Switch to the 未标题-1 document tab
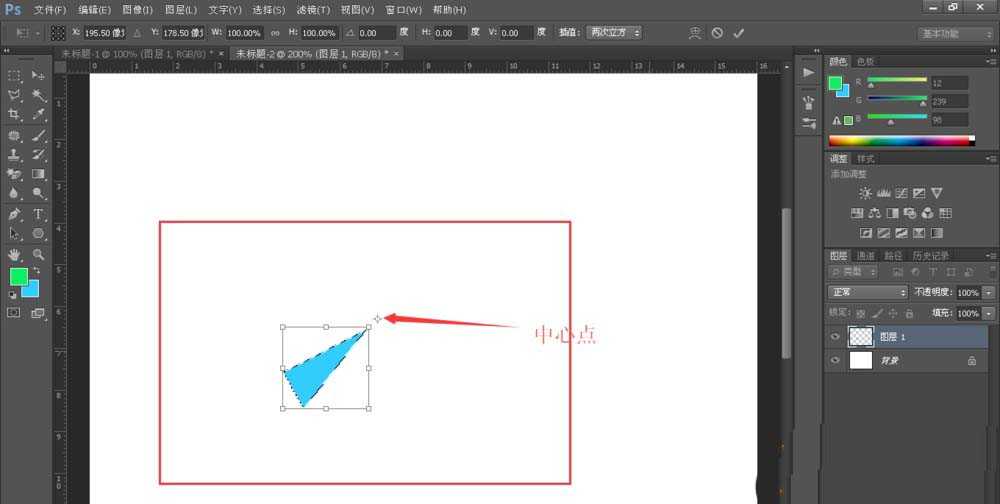 coord(135,53)
